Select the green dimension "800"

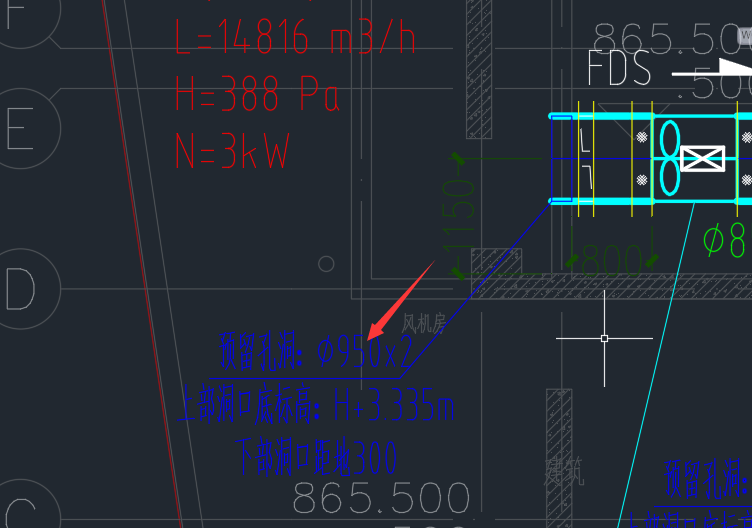(x=611, y=261)
